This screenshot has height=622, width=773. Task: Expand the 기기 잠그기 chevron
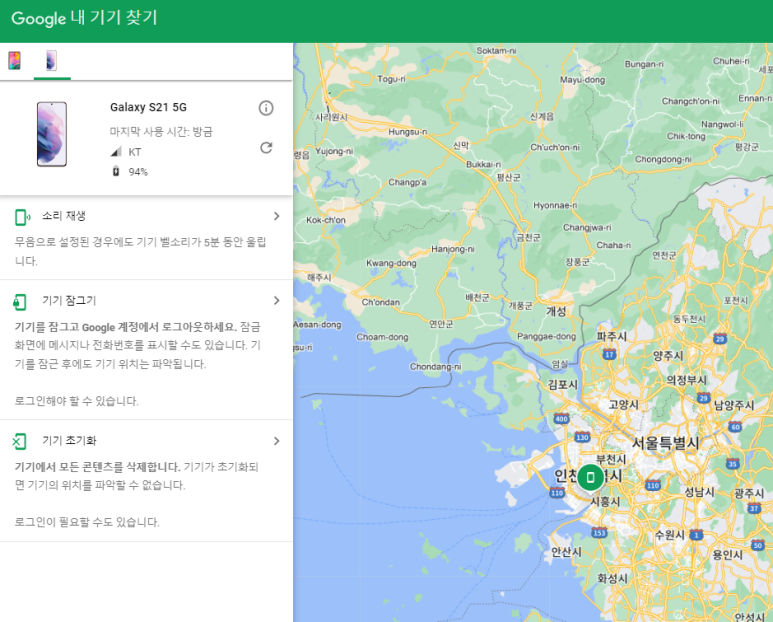point(277,301)
